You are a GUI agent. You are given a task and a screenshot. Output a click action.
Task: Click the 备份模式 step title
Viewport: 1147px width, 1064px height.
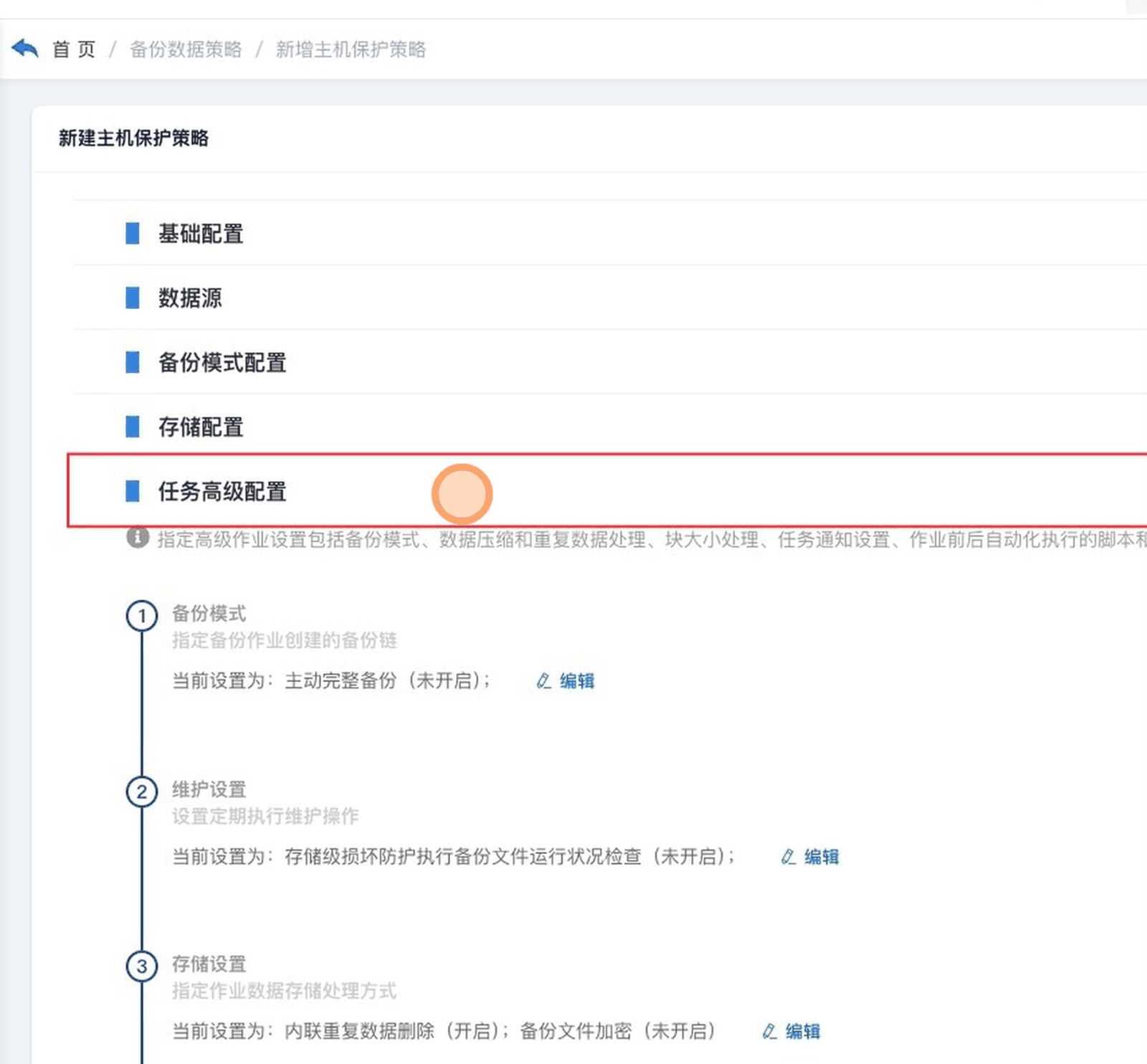pyautogui.click(x=209, y=614)
